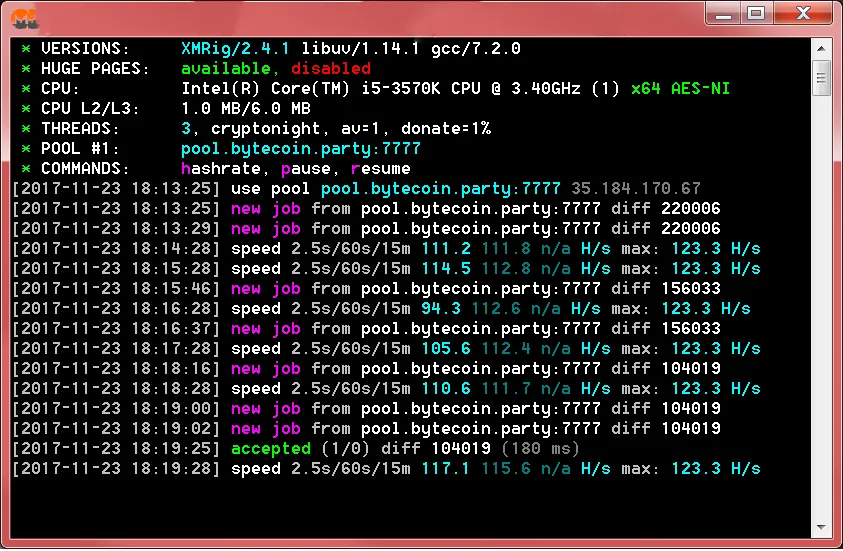Screen dimensions: 843x551
Task: Click the scrollbar down arrow
Action: 821,527
